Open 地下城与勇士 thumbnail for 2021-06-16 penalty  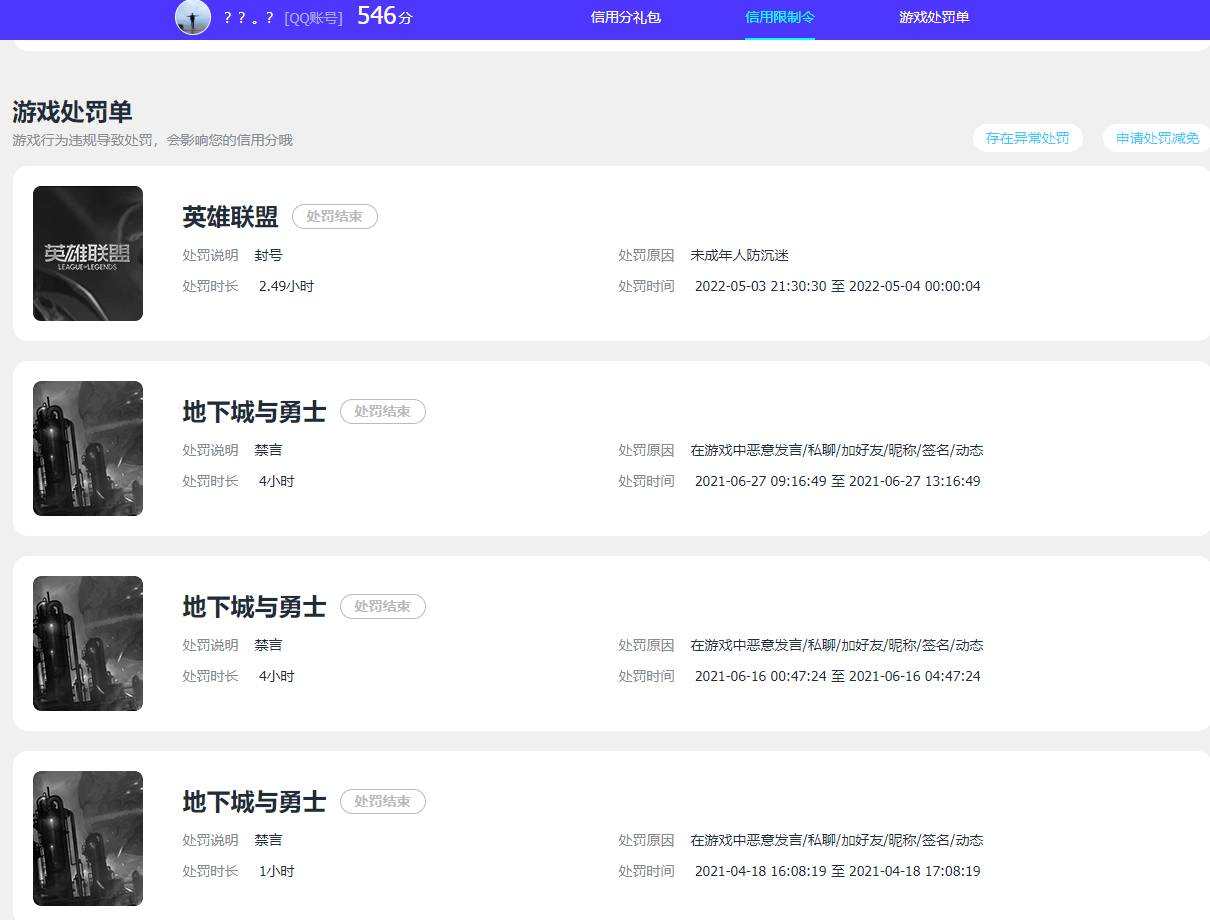pyautogui.click(x=88, y=643)
